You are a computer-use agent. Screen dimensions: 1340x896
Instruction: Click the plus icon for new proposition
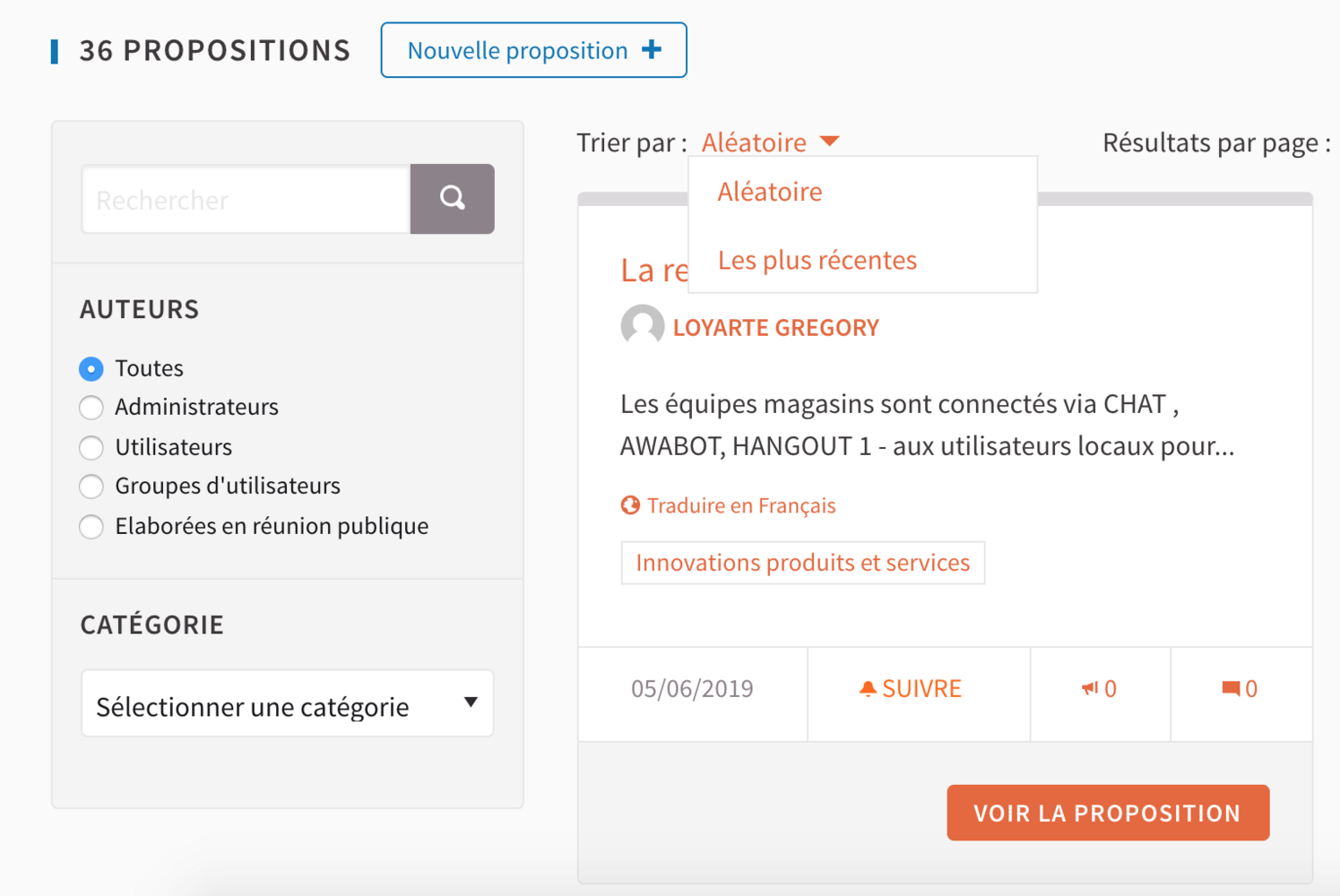pyautogui.click(x=652, y=50)
